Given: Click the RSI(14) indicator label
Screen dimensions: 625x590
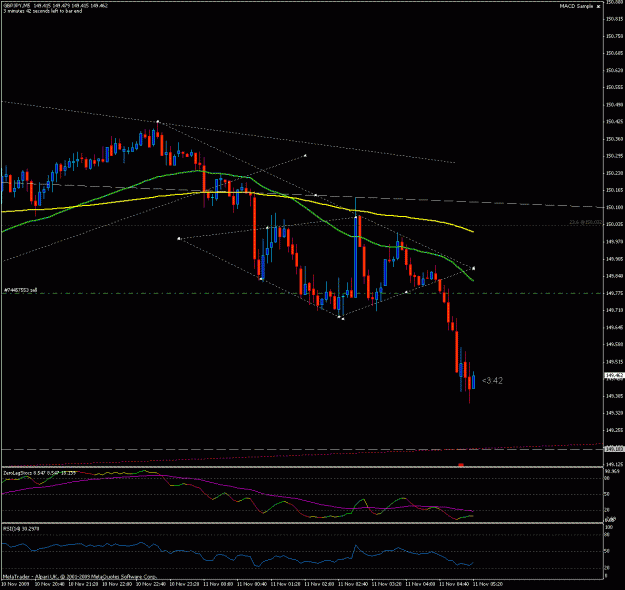Looking at the screenshot, I should coord(22,529).
